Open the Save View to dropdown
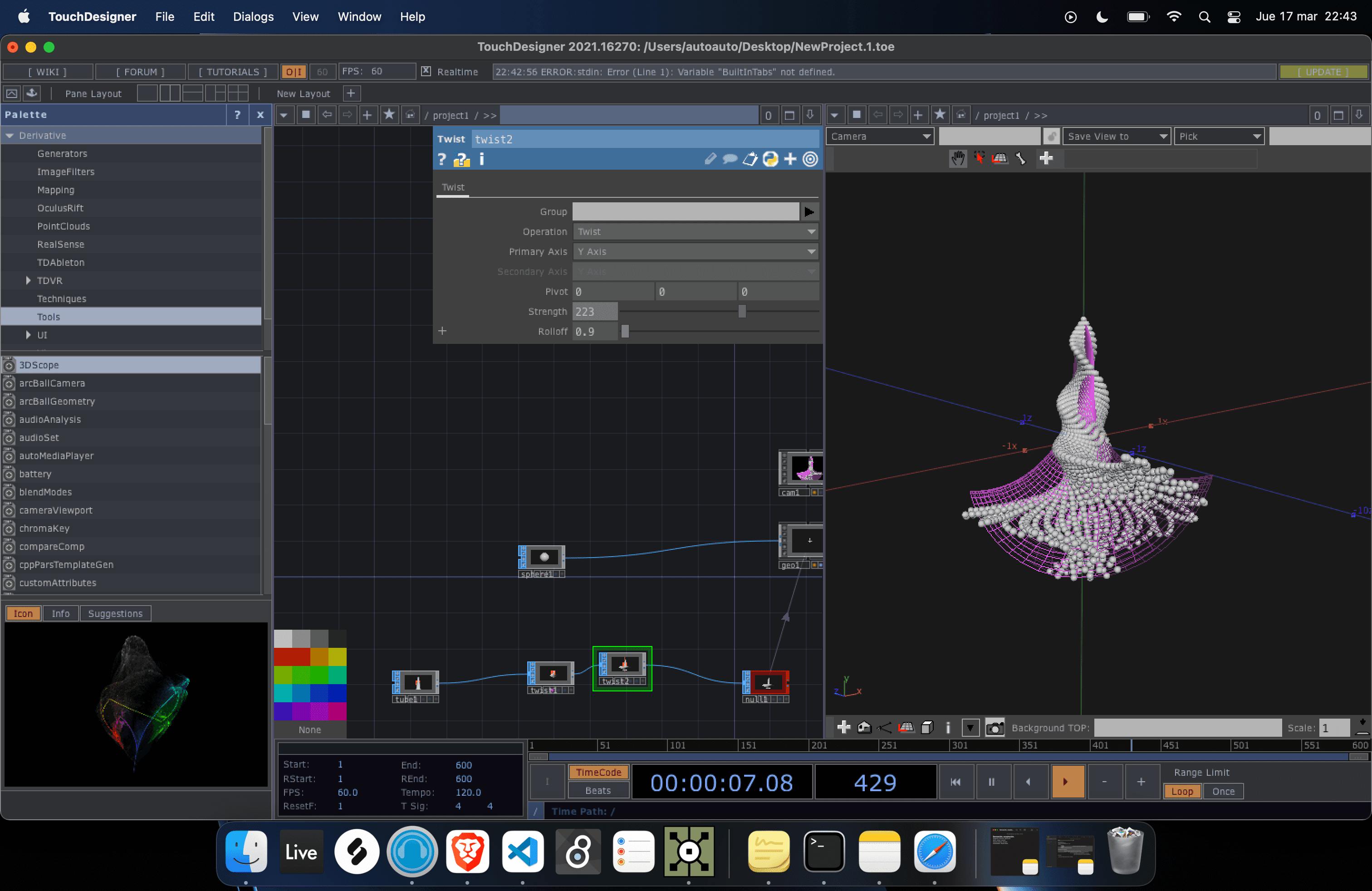This screenshot has width=1372, height=891. (1116, 136)
